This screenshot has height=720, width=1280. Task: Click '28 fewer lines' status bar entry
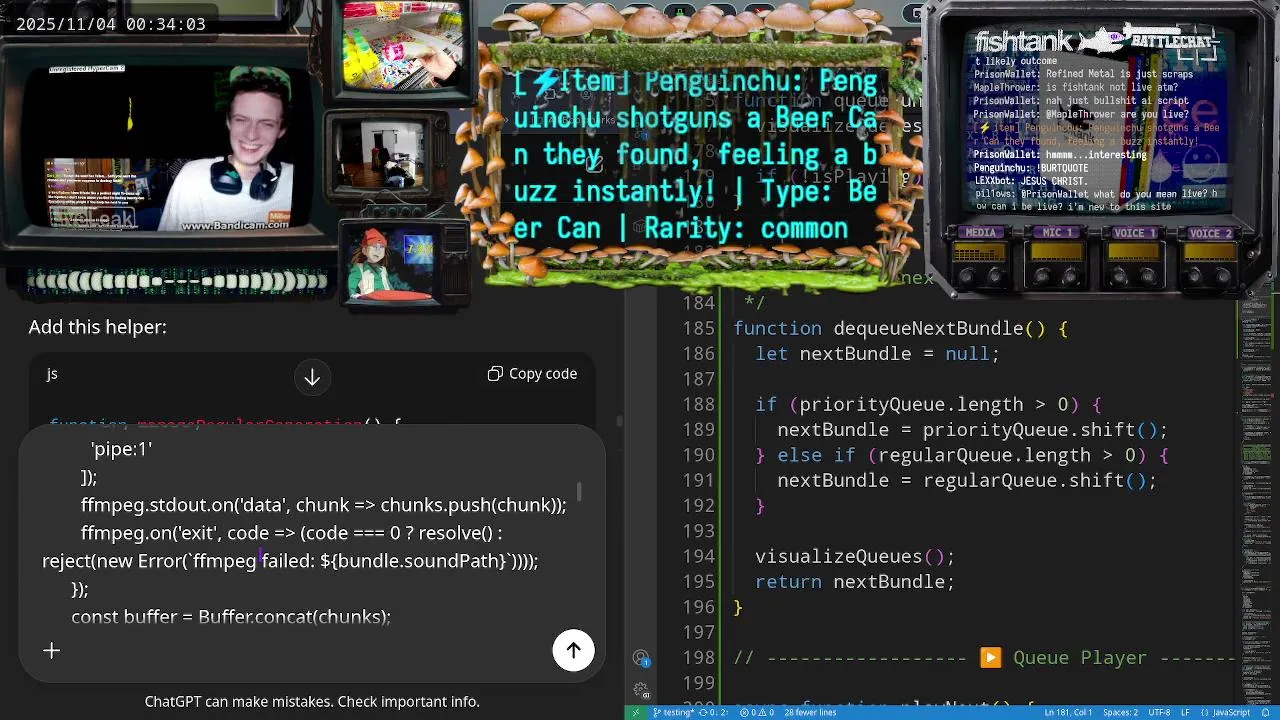point(810,713)
